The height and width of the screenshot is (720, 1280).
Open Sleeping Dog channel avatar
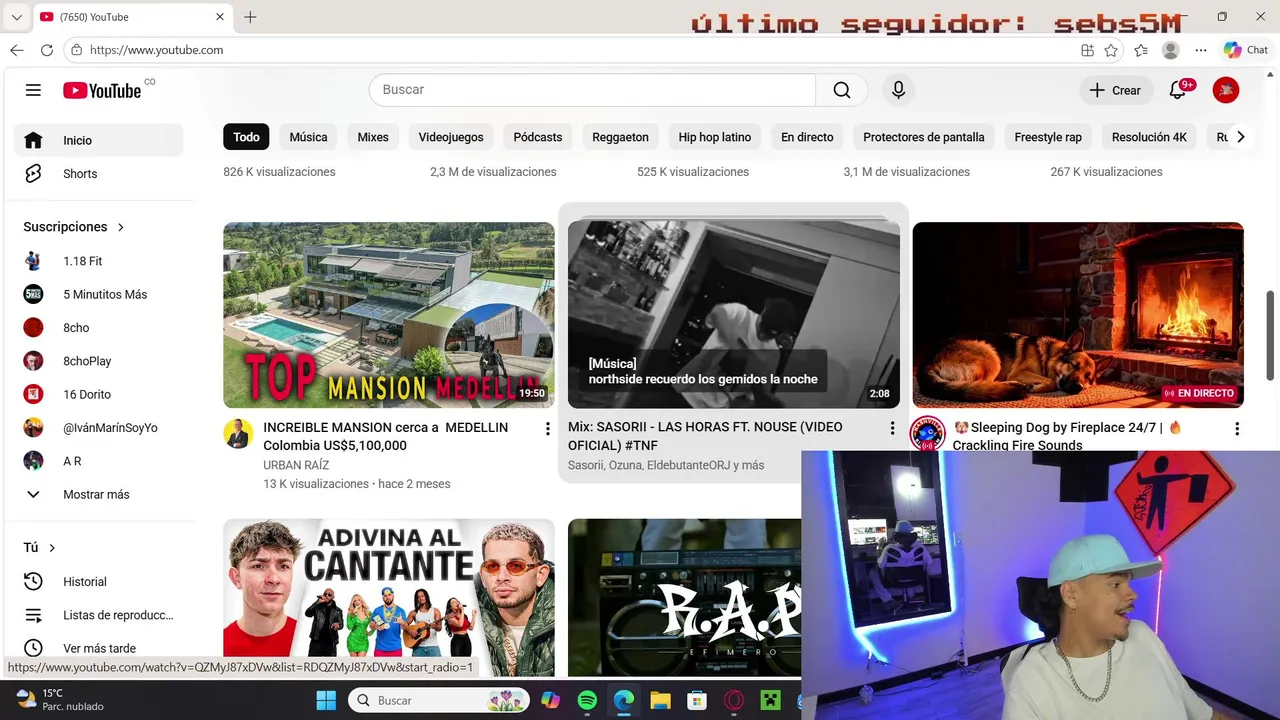coord(927,433)
